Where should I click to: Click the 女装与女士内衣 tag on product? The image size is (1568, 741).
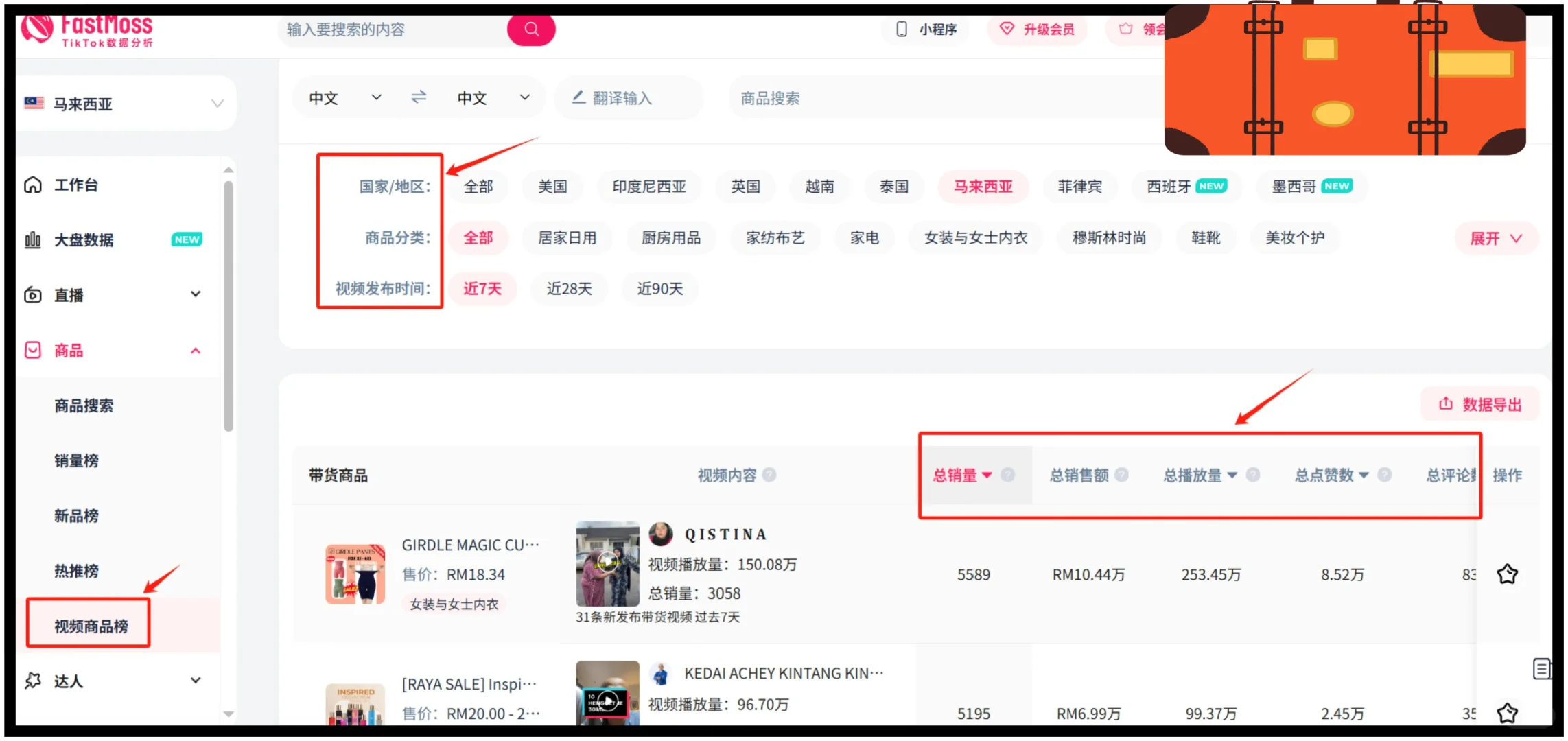tap(454, 604)
